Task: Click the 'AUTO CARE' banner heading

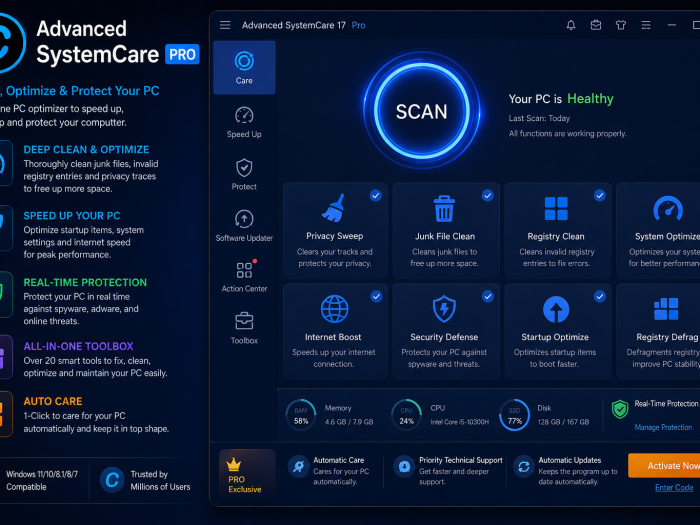Action: (x=53, y=401)
